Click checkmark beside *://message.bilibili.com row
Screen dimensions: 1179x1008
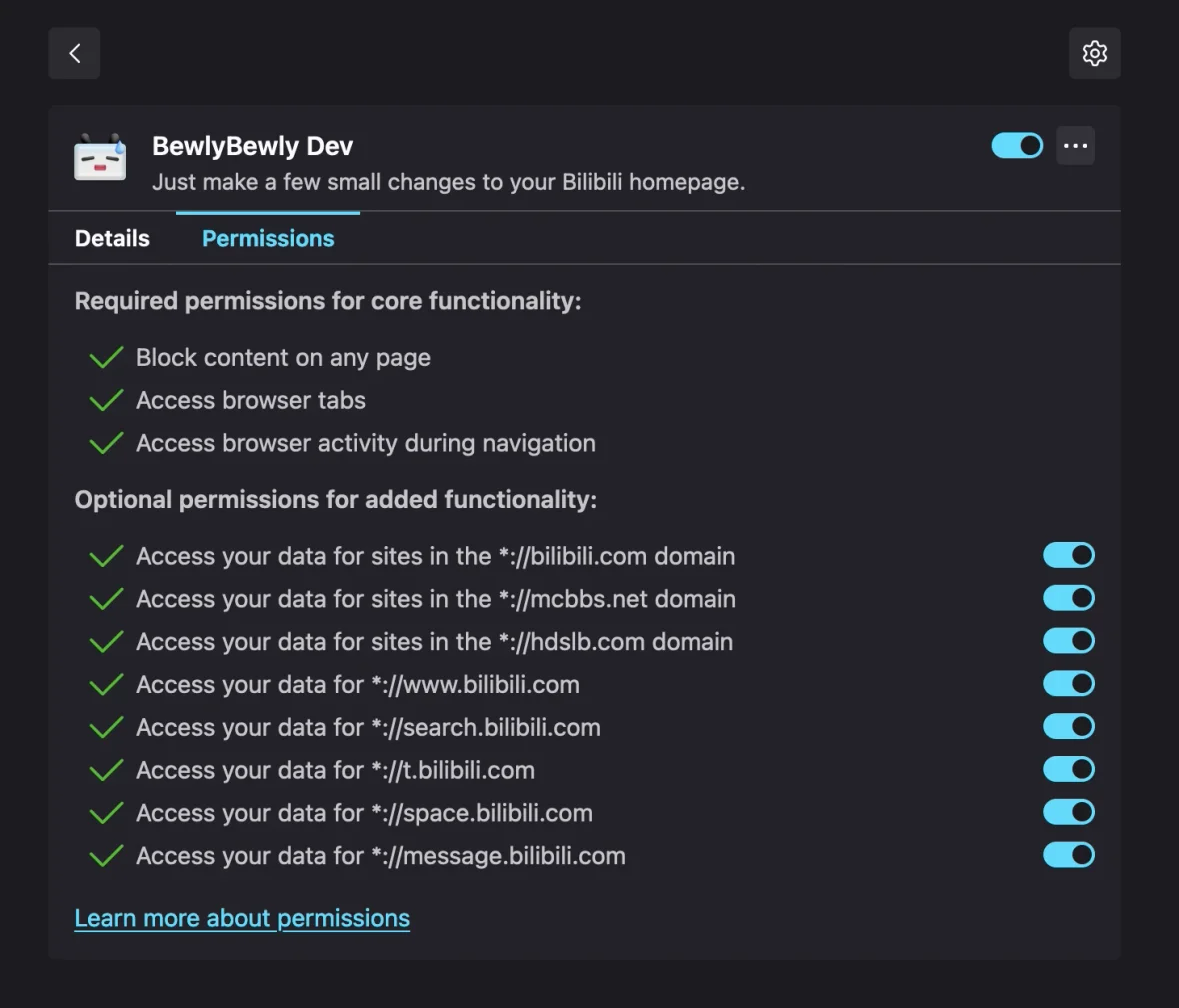tap(106, 856)
